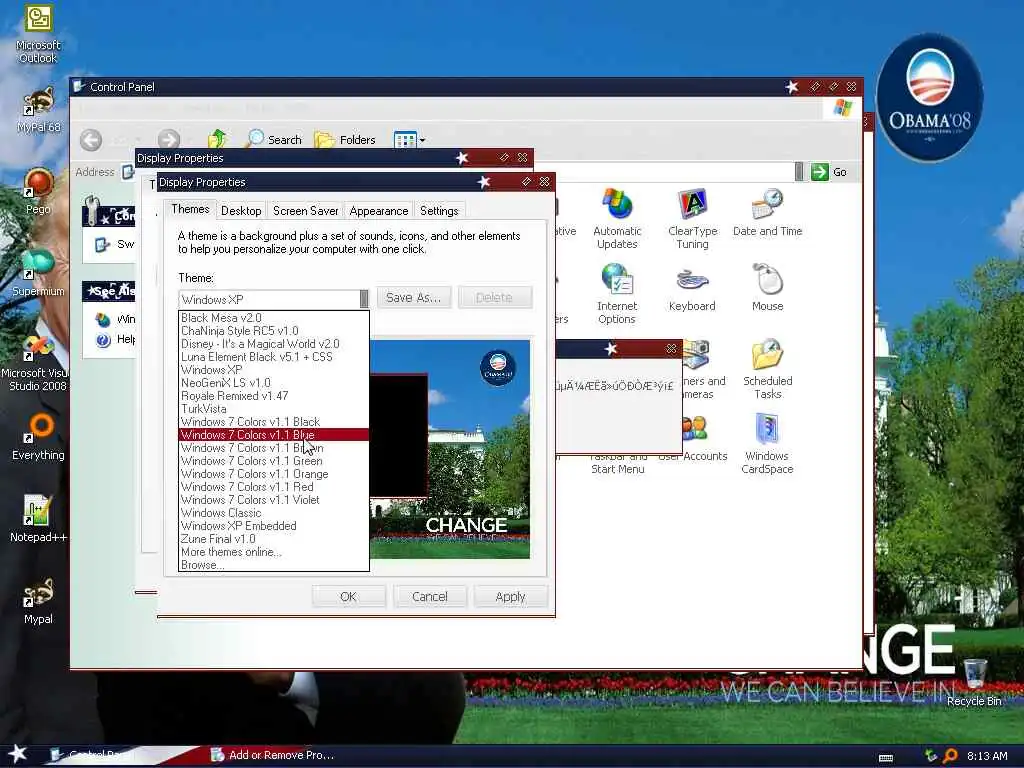1024x768 pixels.
Task: Select Windows 7 Colors v1.1 Violet
Action: tap(274, 500)
